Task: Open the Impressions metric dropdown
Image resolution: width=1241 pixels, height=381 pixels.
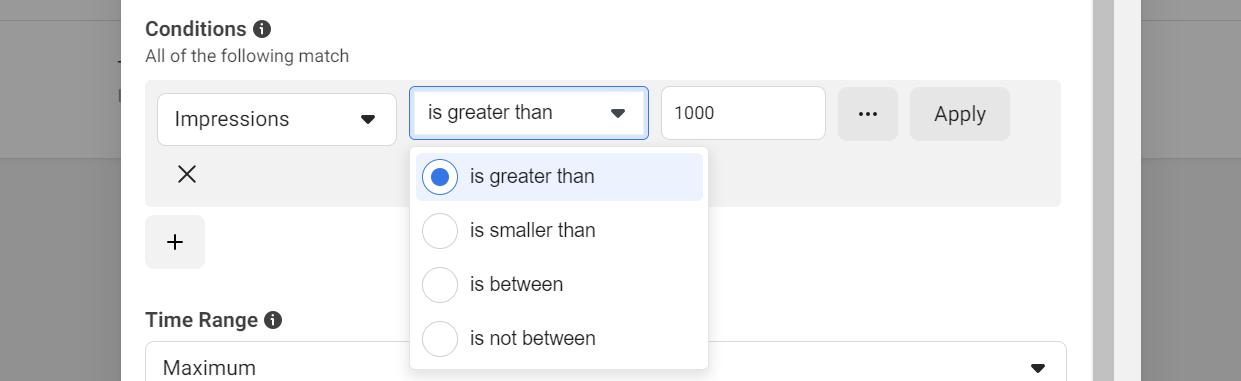Action: pyautogui.click(x=277, y=119)
